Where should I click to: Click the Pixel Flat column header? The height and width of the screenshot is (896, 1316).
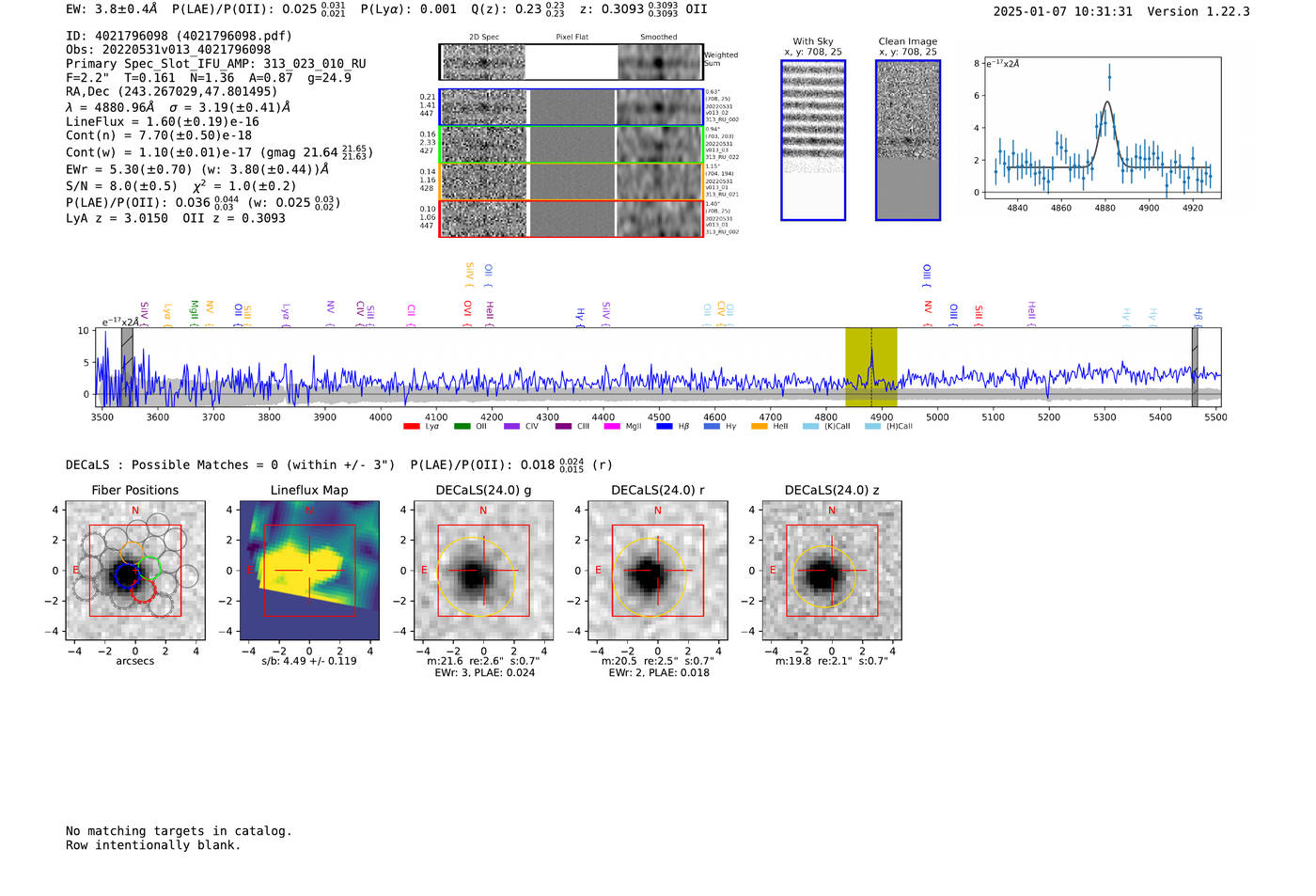[572, 38]
